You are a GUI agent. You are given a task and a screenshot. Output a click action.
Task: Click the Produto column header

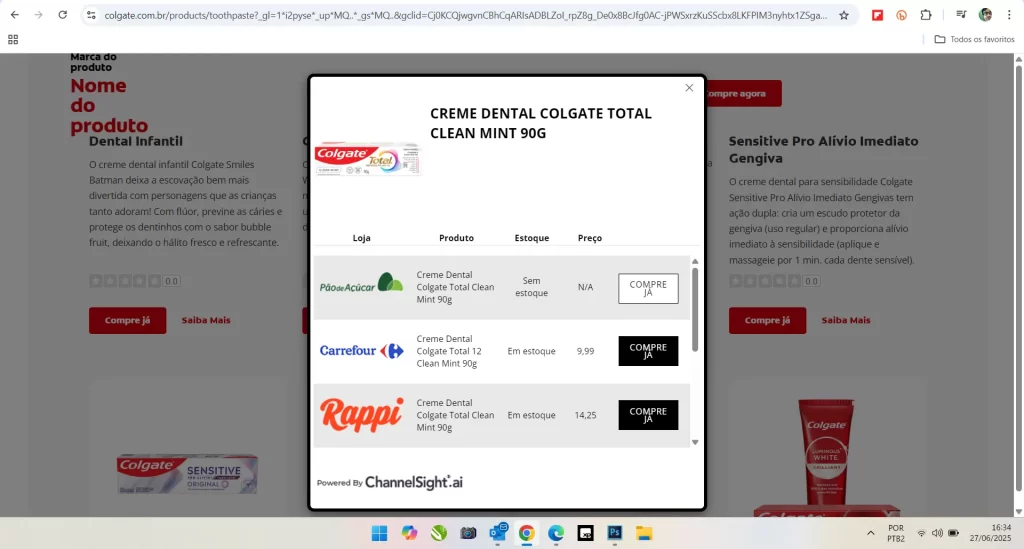456,238
